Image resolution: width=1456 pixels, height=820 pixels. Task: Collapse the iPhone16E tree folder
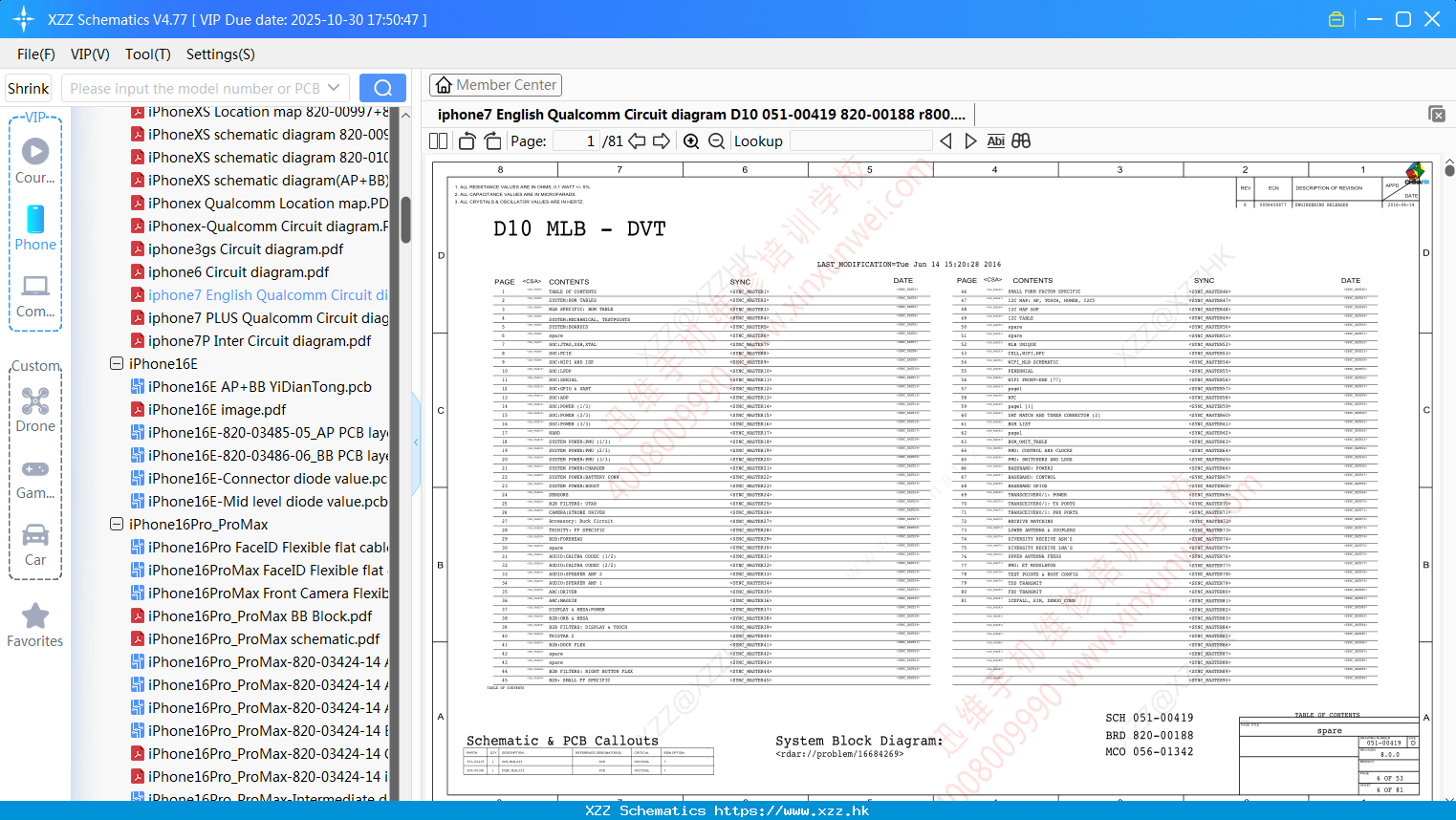pyautogui.click(x=117, y=363)
